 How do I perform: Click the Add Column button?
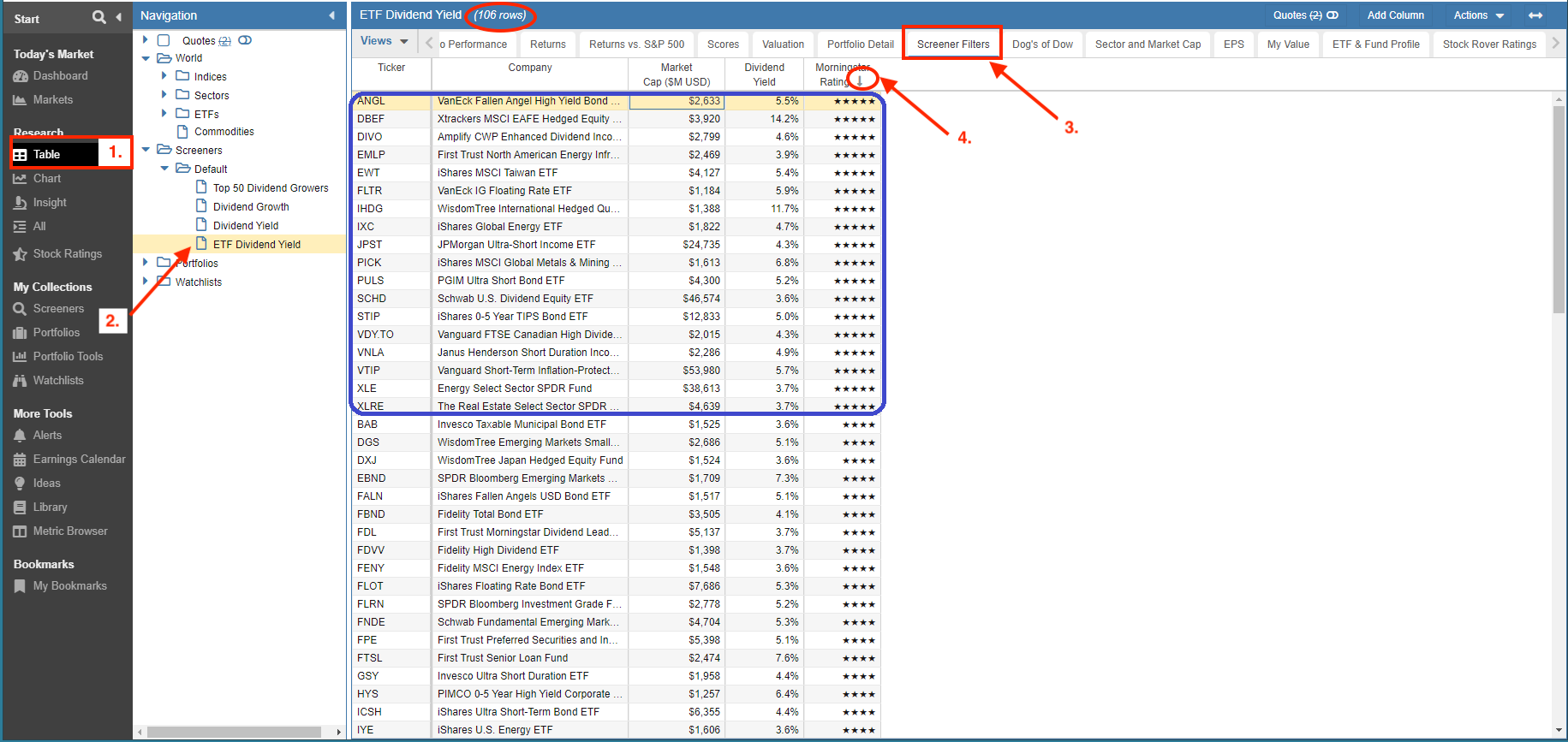pos(1396,15)
